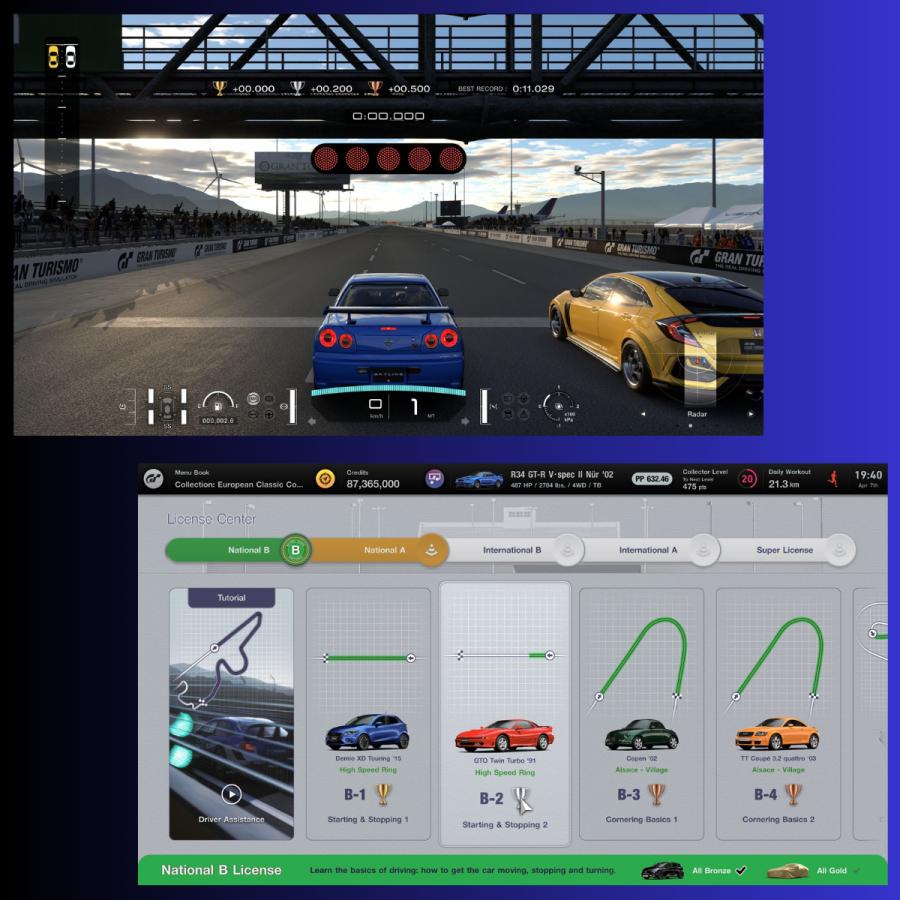
Task: Click the BEST RECORD 0:11.029 text
Action: [506, 88]
